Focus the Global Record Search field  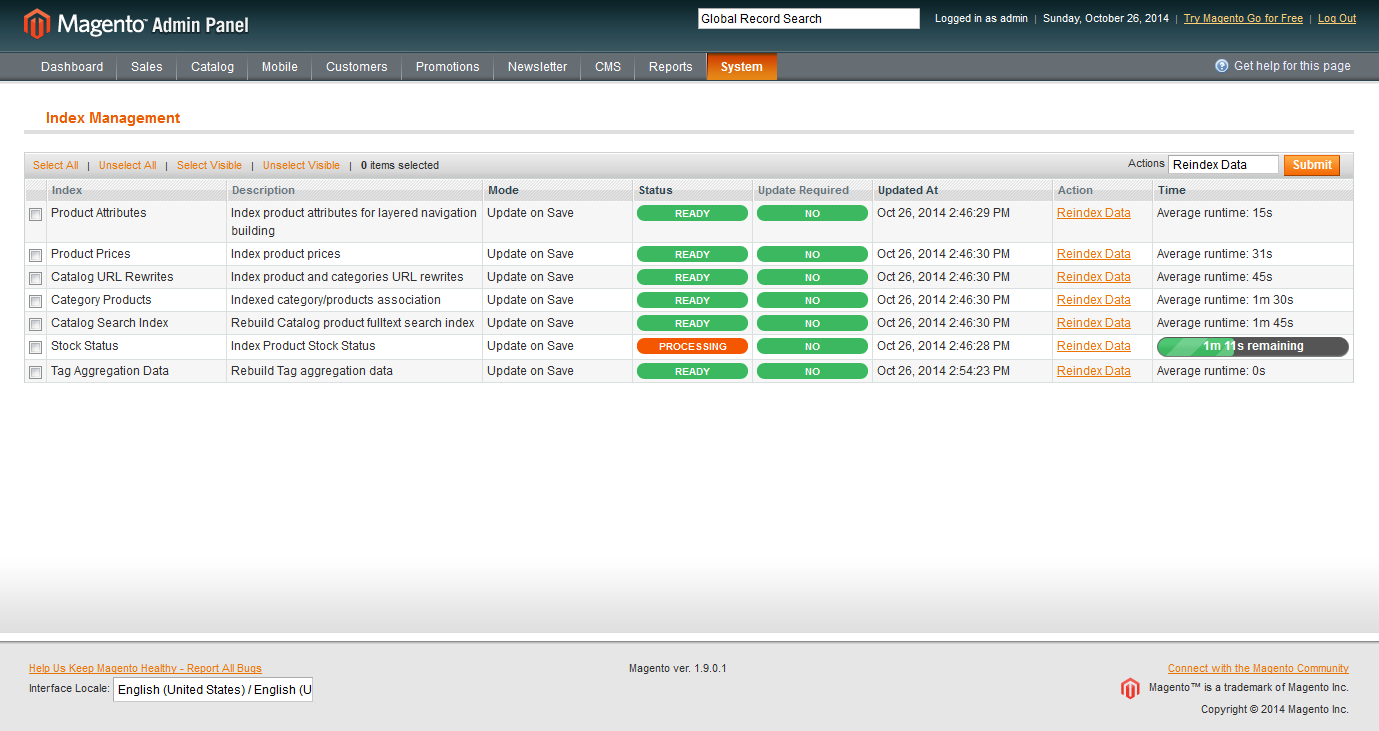(x=808, y=18)
